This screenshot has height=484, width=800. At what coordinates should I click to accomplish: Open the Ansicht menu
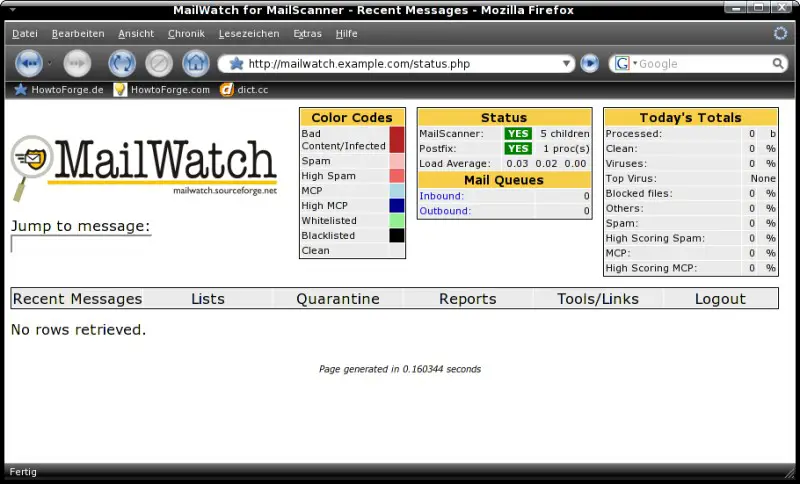[136, 34]
